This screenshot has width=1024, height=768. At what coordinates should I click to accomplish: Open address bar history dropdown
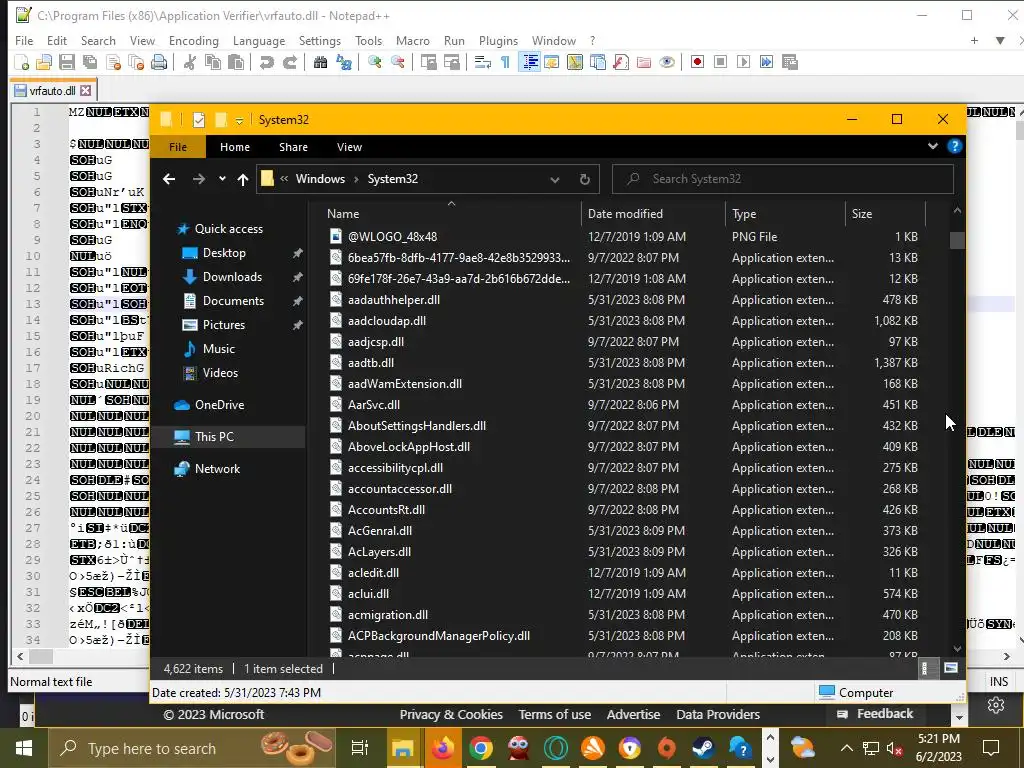tap(554, 180)
